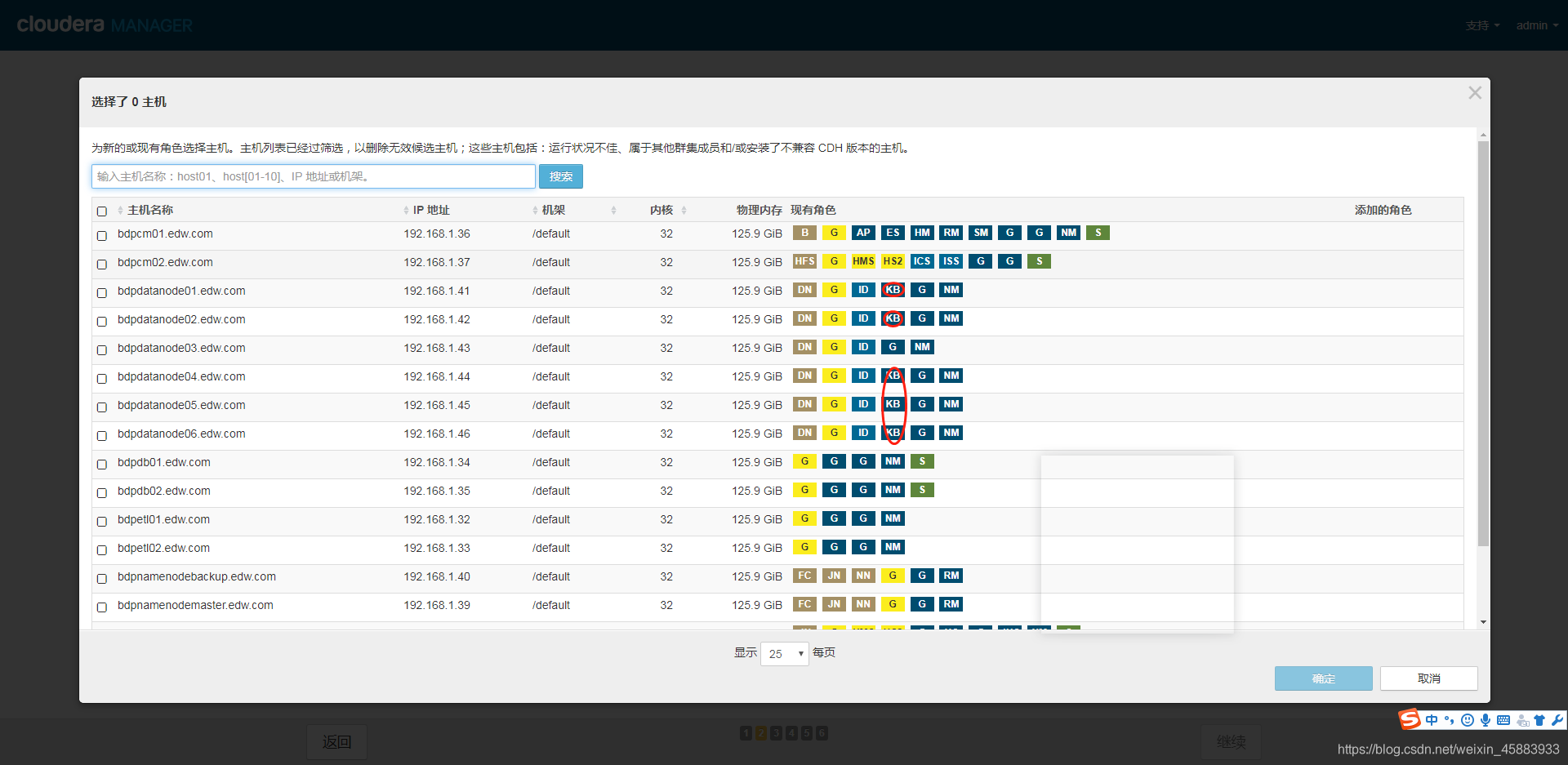Select host bdpdatanode01.edw.com checkbox
The image size is (1568, 765).
point(102,292)
